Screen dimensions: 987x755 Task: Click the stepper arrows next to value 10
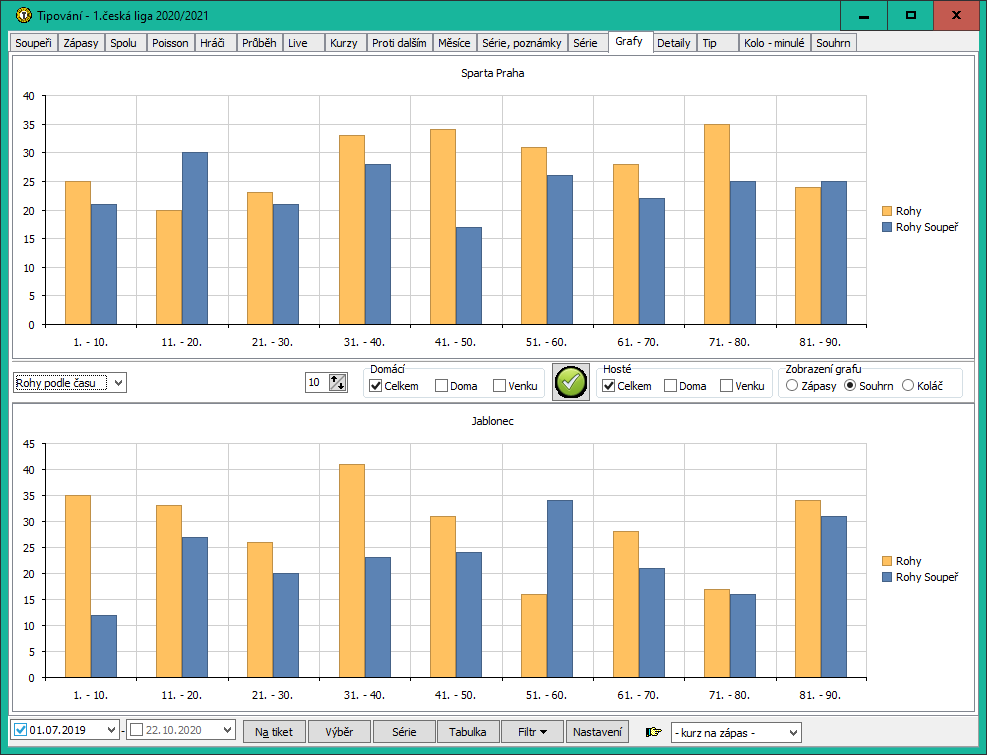338,382
